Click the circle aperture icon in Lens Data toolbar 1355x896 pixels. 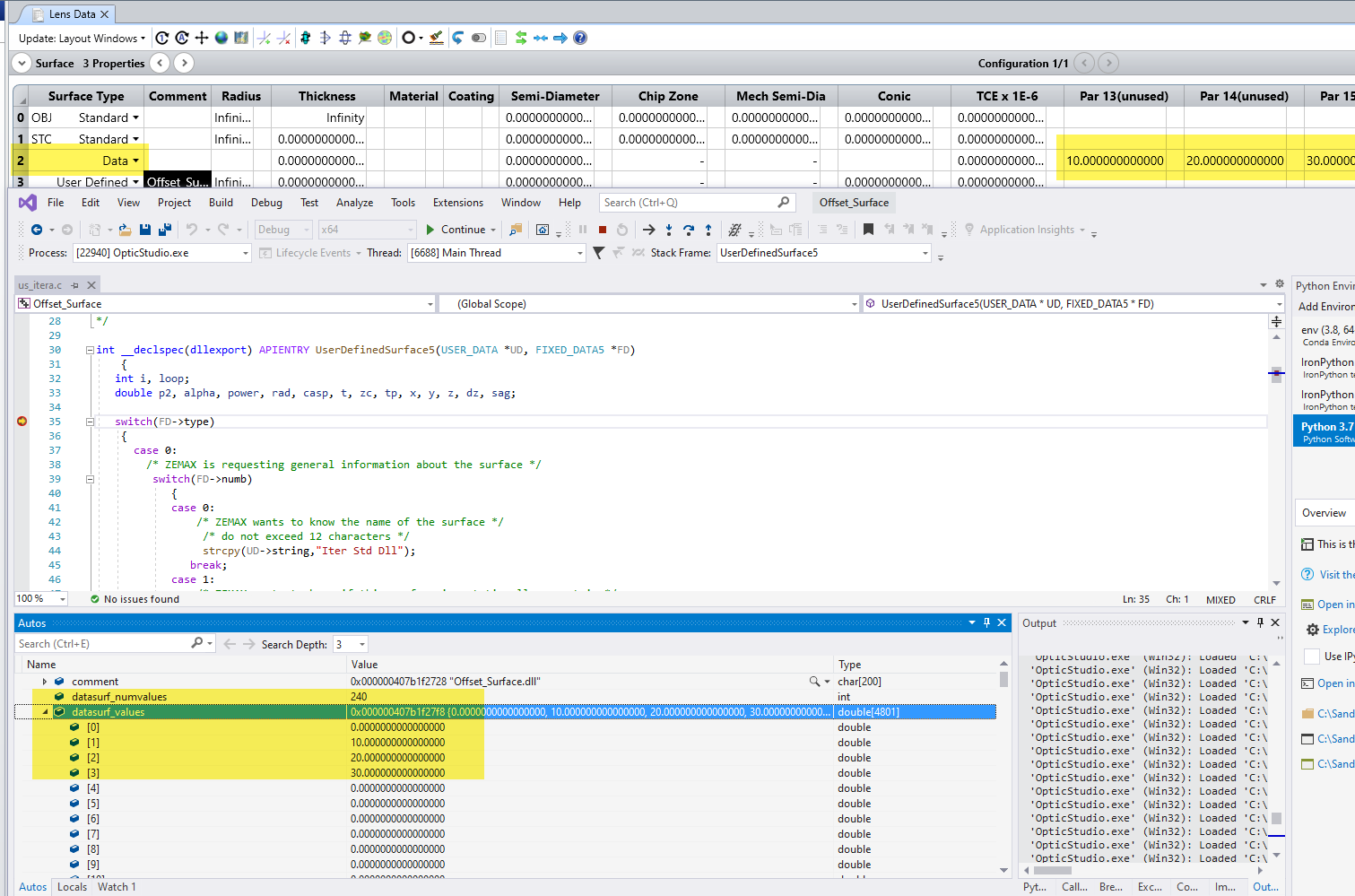[x=409, y=38]
